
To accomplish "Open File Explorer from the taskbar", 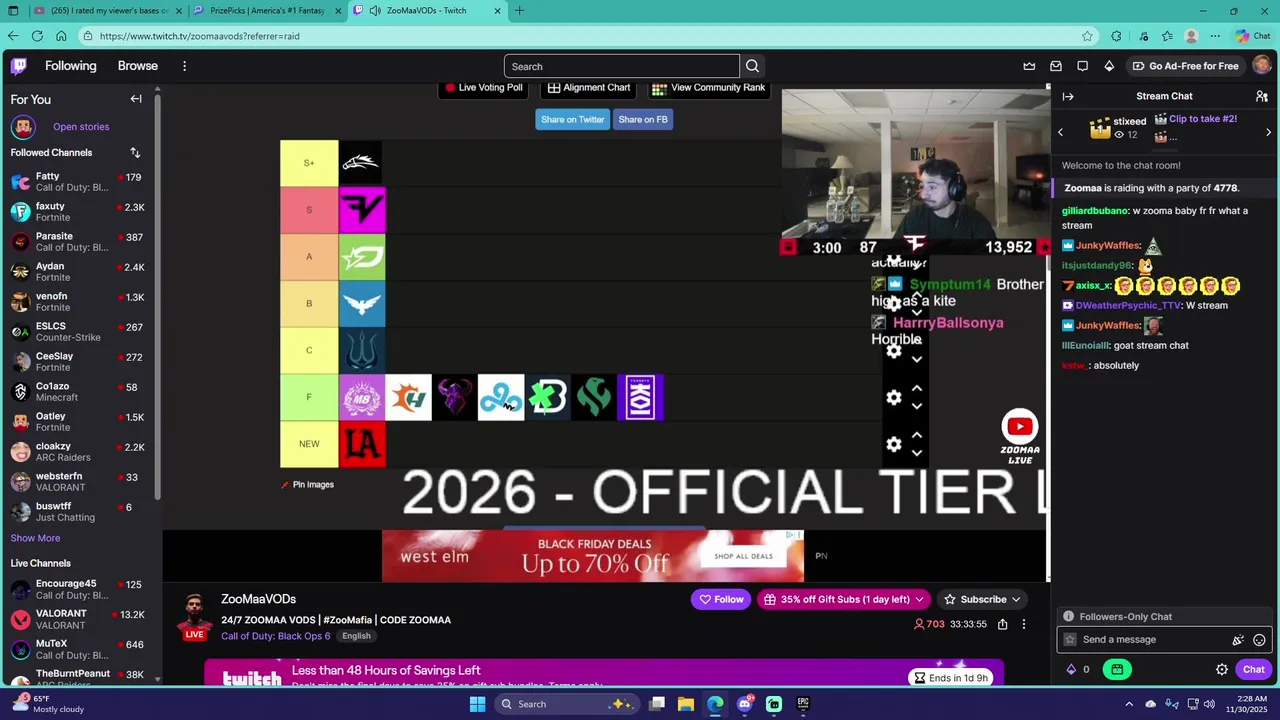I will click(686, 704).
